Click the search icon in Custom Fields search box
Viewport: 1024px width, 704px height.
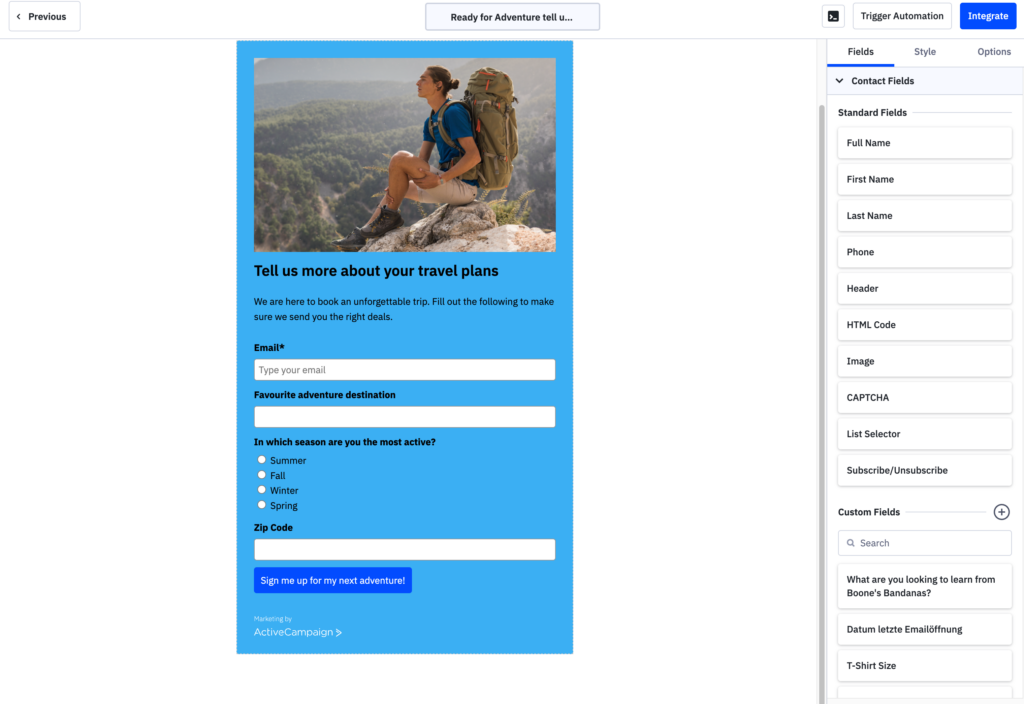point(851,542)
